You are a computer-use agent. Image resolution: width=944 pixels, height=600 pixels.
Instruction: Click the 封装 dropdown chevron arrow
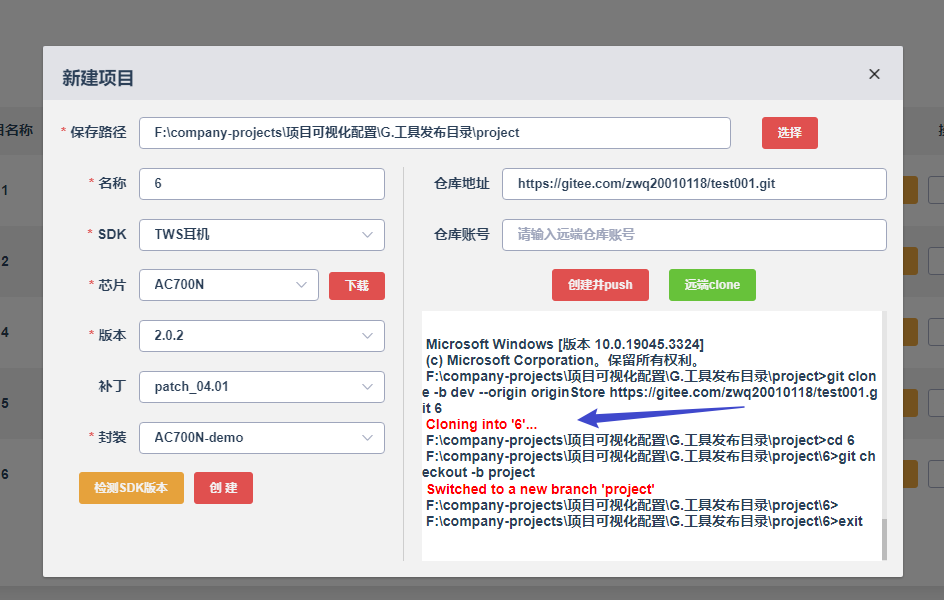tap(367, 438)
